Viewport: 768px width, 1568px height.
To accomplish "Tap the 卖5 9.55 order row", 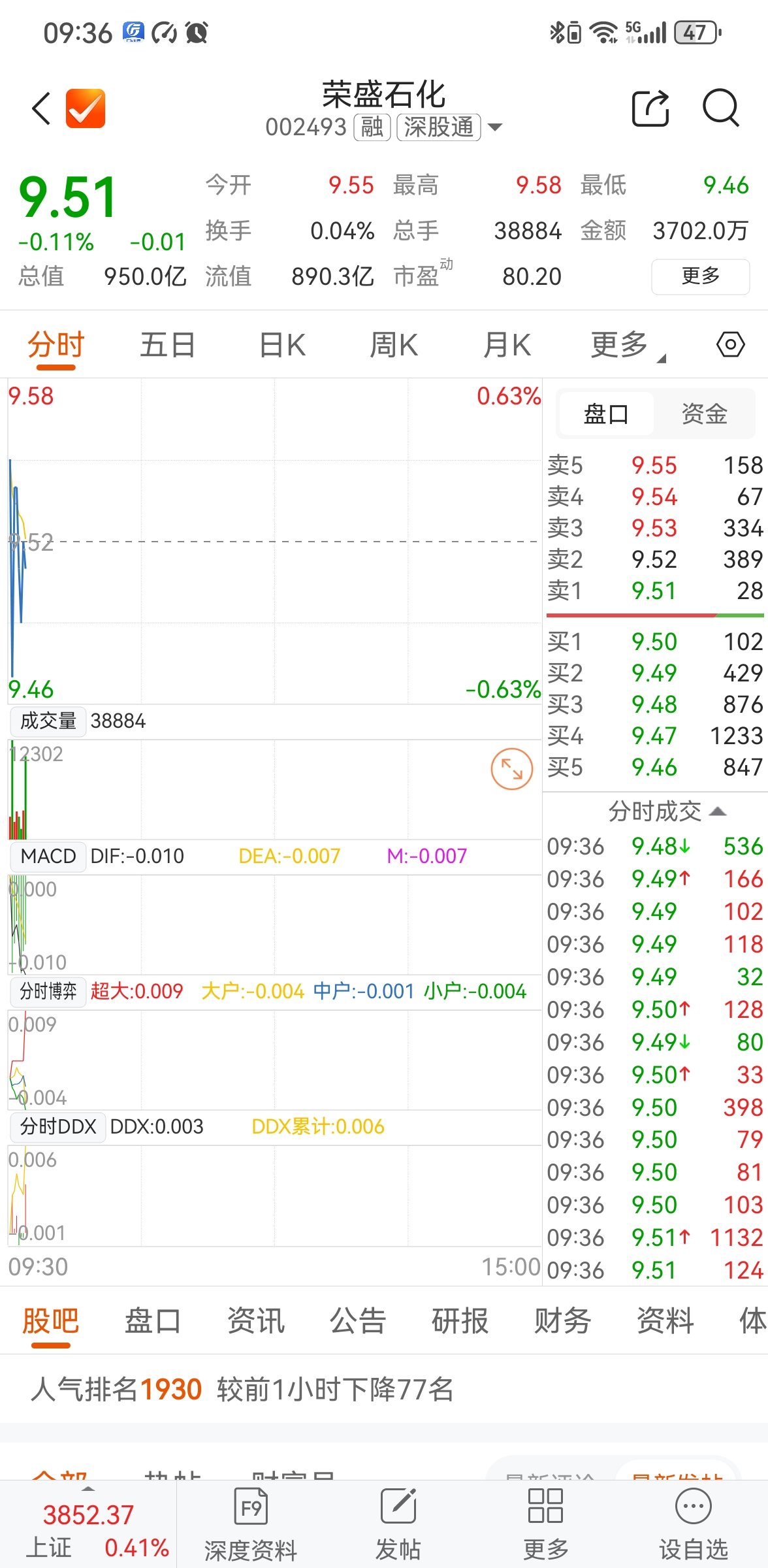I will pos(654,465).
